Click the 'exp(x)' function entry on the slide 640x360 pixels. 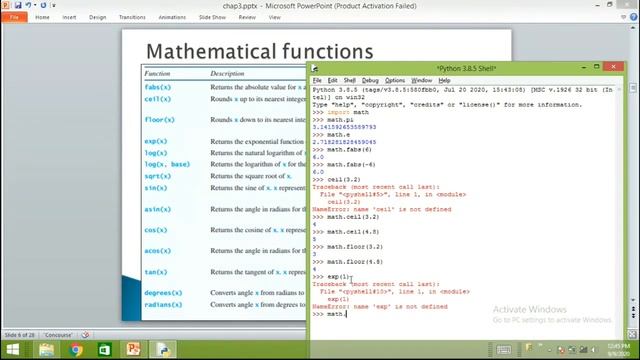point(156,141)
